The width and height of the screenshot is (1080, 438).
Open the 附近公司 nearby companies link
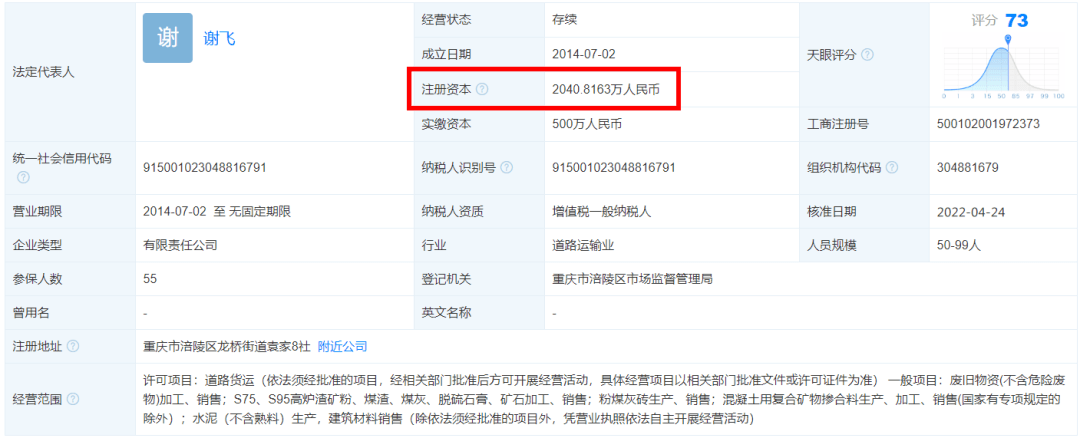[342, 346]
